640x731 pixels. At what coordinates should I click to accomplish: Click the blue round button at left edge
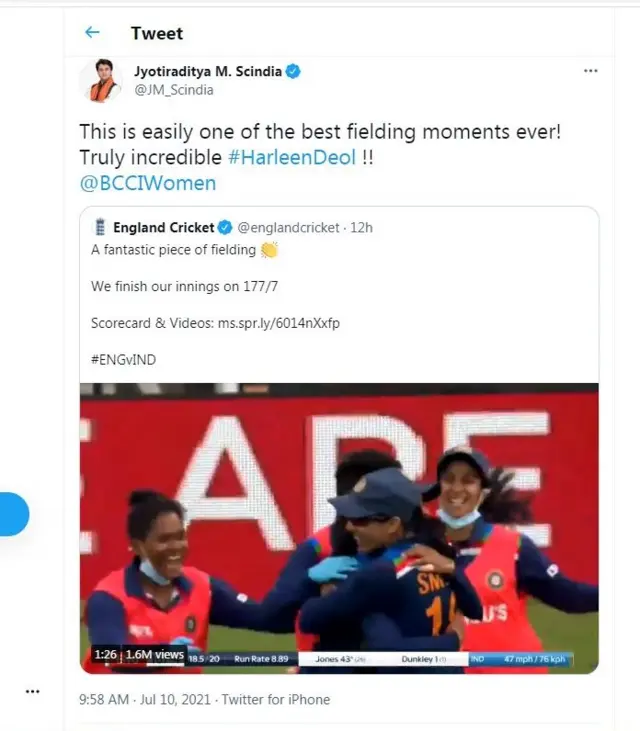coord(13,514)
